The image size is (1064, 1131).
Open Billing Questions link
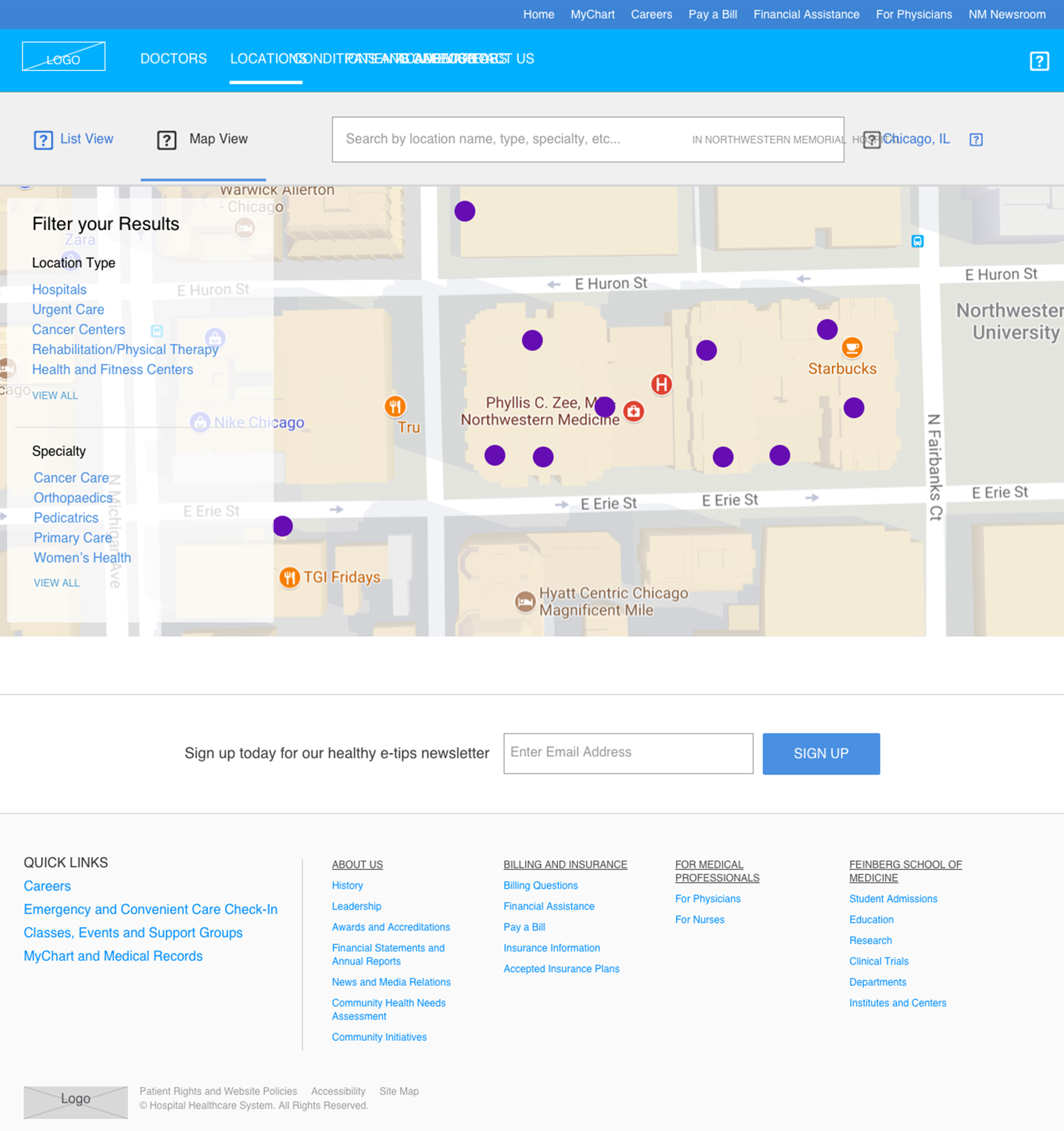click(x=541, y=885)
